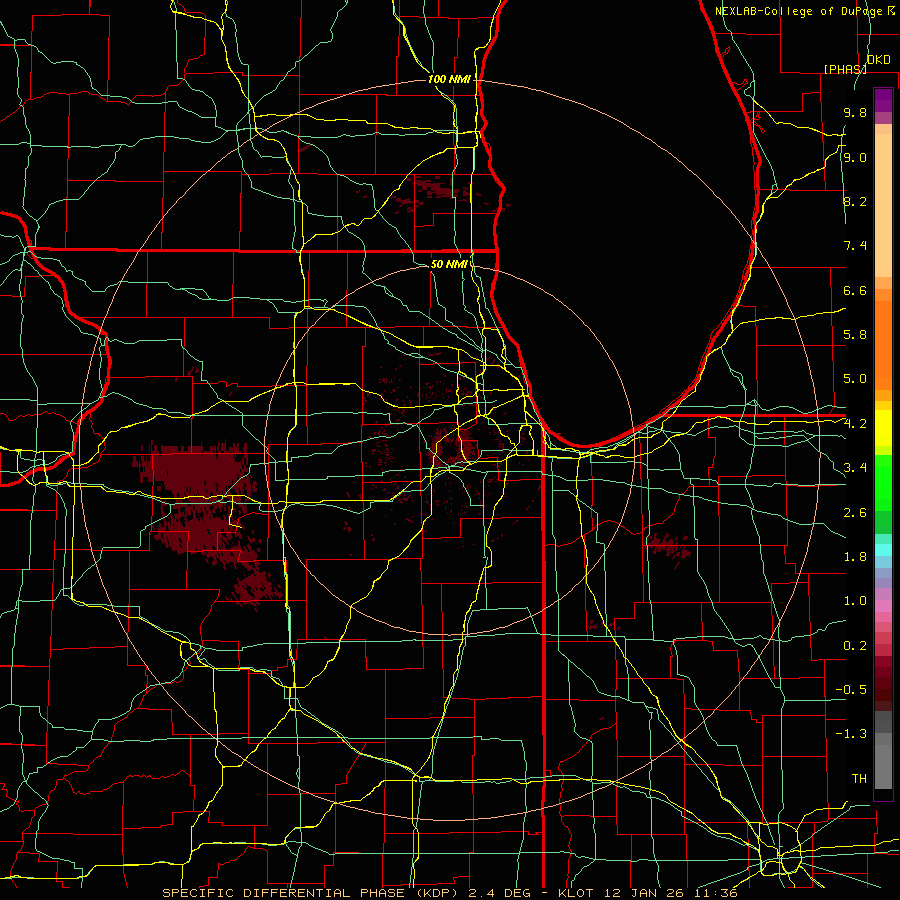Click the 100 NMI range ring label

(449, 79)
